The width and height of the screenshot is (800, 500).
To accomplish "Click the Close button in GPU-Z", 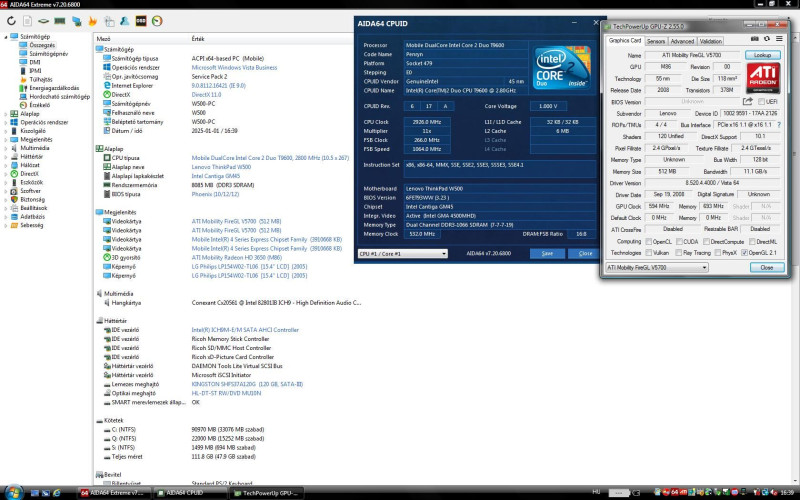I will click(766, 267).
